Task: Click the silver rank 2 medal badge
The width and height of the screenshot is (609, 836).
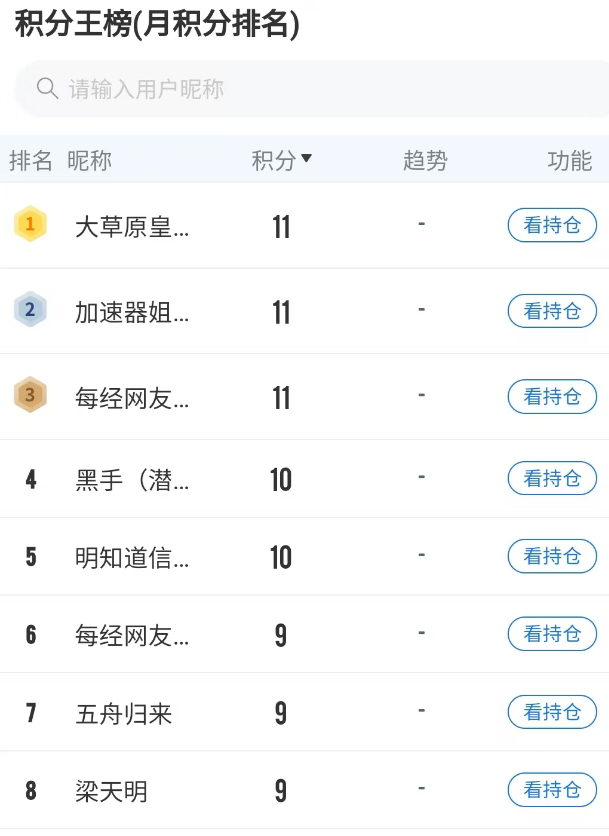Action: pos(30,309)
